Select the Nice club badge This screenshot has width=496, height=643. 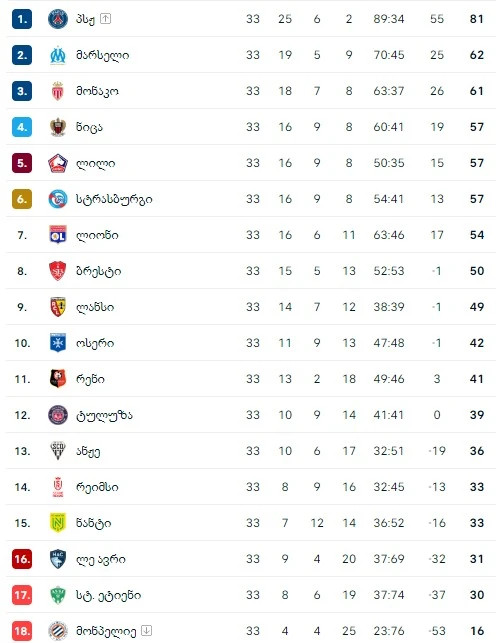(58, 127)
